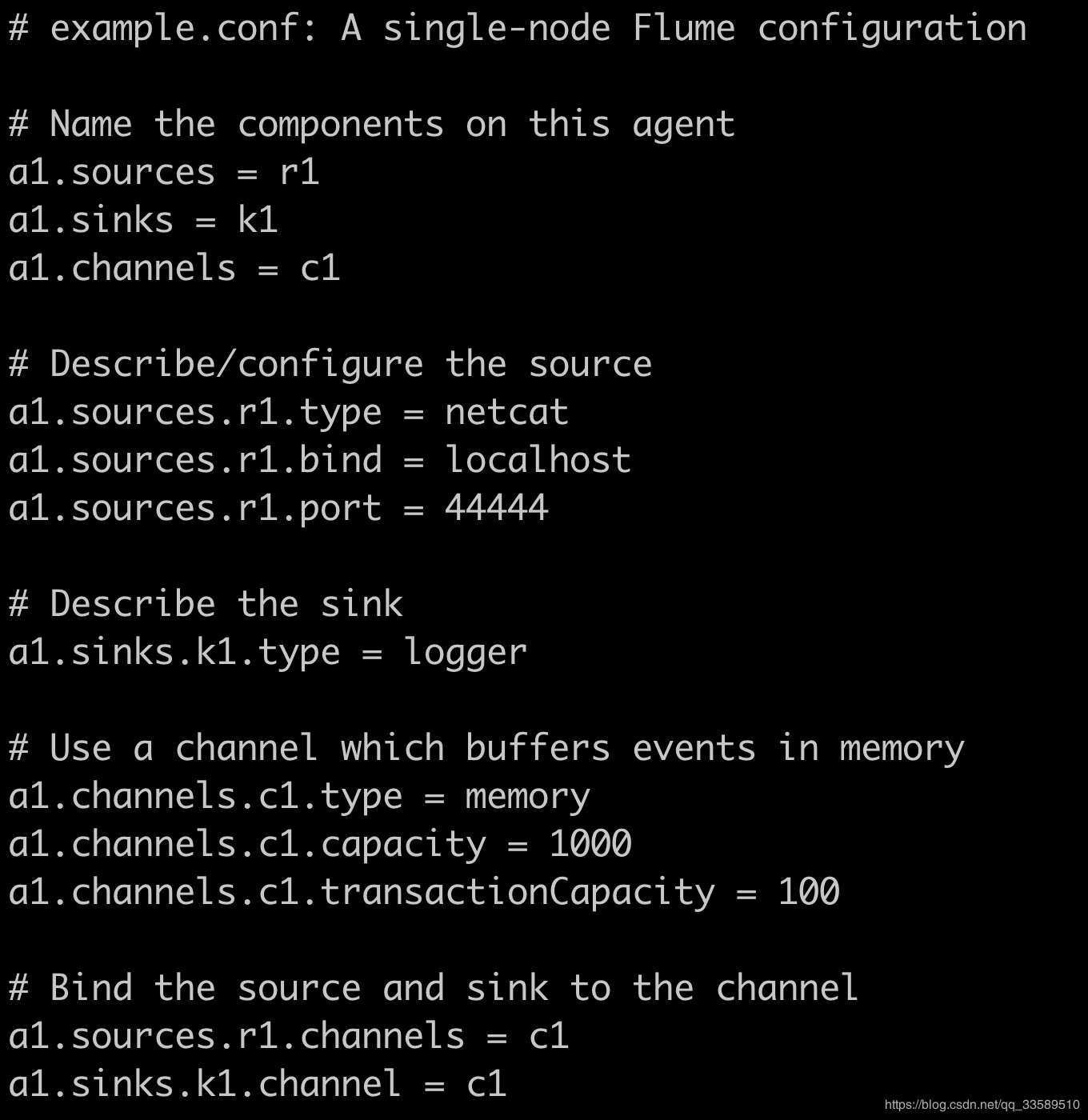Click the port number 44444
This screenshot has height=1120, width=1088.
click(496, 509)
